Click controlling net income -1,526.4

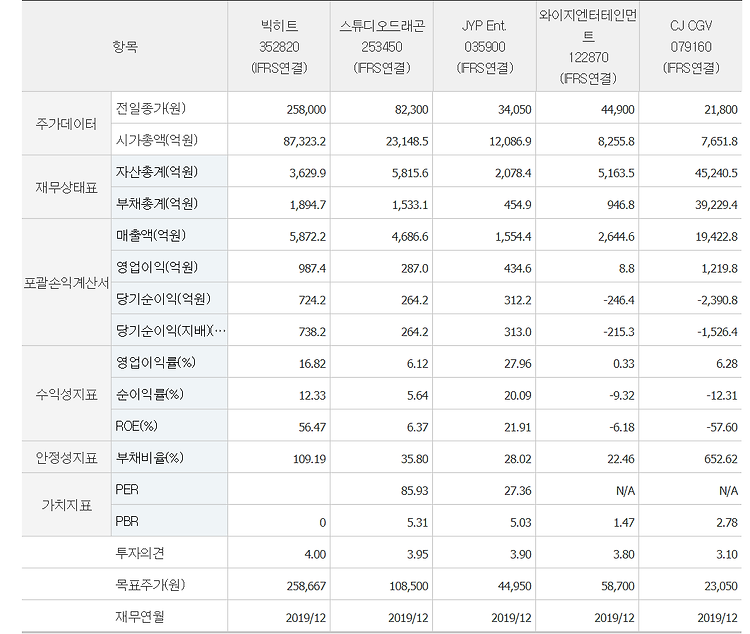coord(717,332)
